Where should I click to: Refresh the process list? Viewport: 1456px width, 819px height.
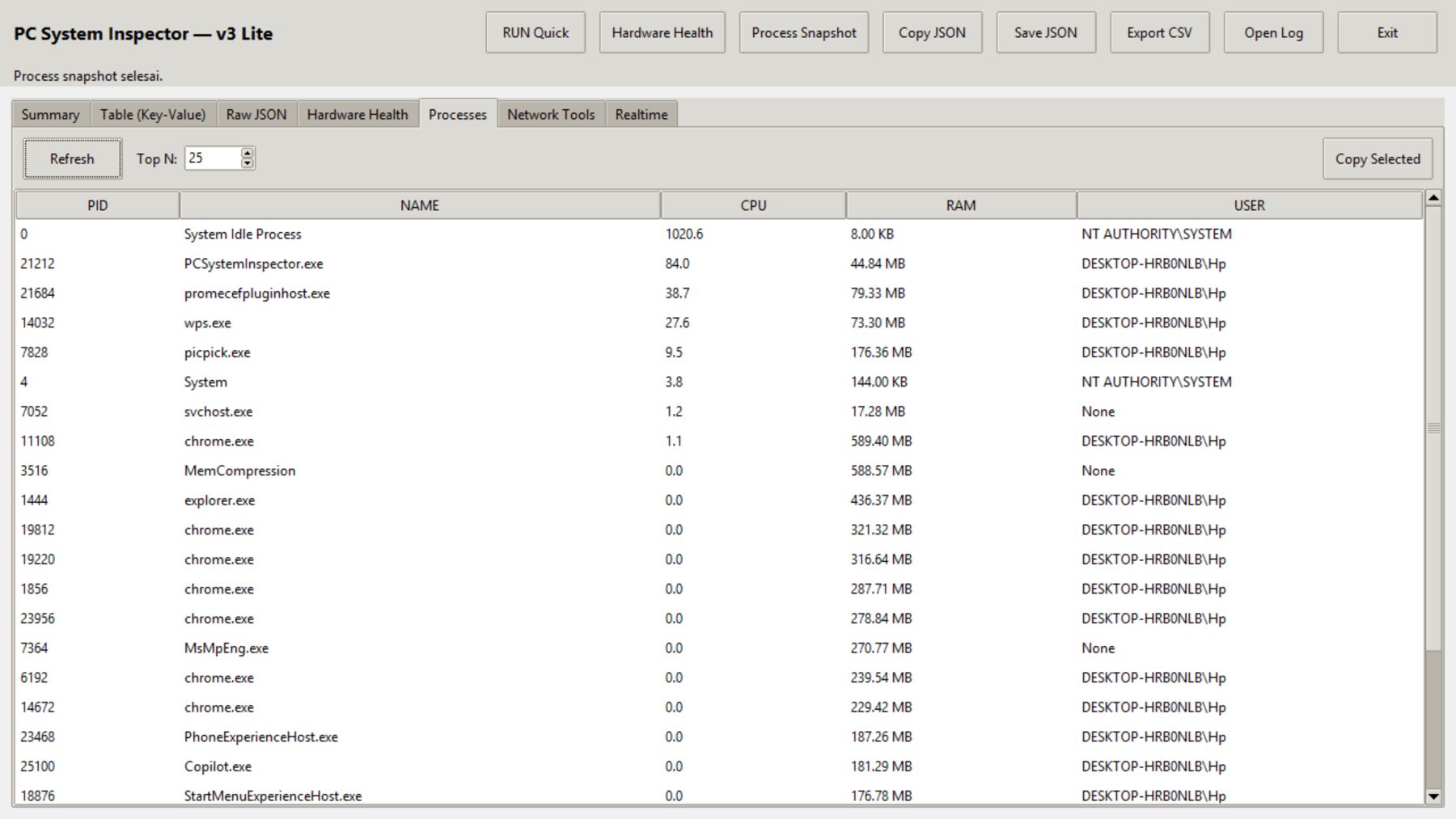71,158
